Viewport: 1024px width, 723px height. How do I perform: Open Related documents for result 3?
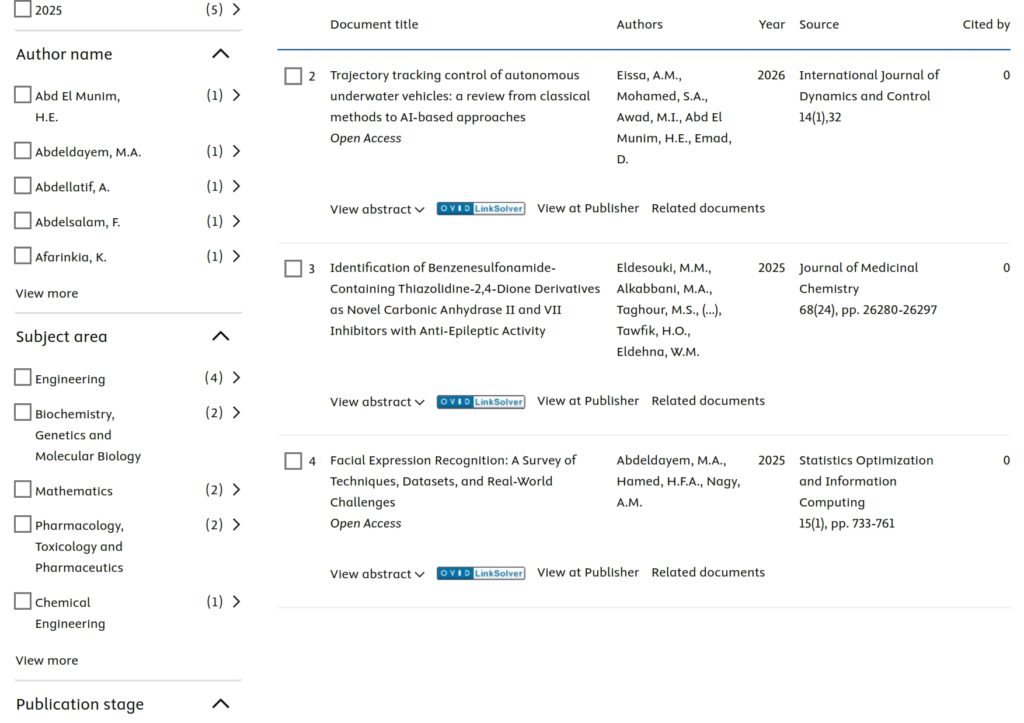[707, 401]
